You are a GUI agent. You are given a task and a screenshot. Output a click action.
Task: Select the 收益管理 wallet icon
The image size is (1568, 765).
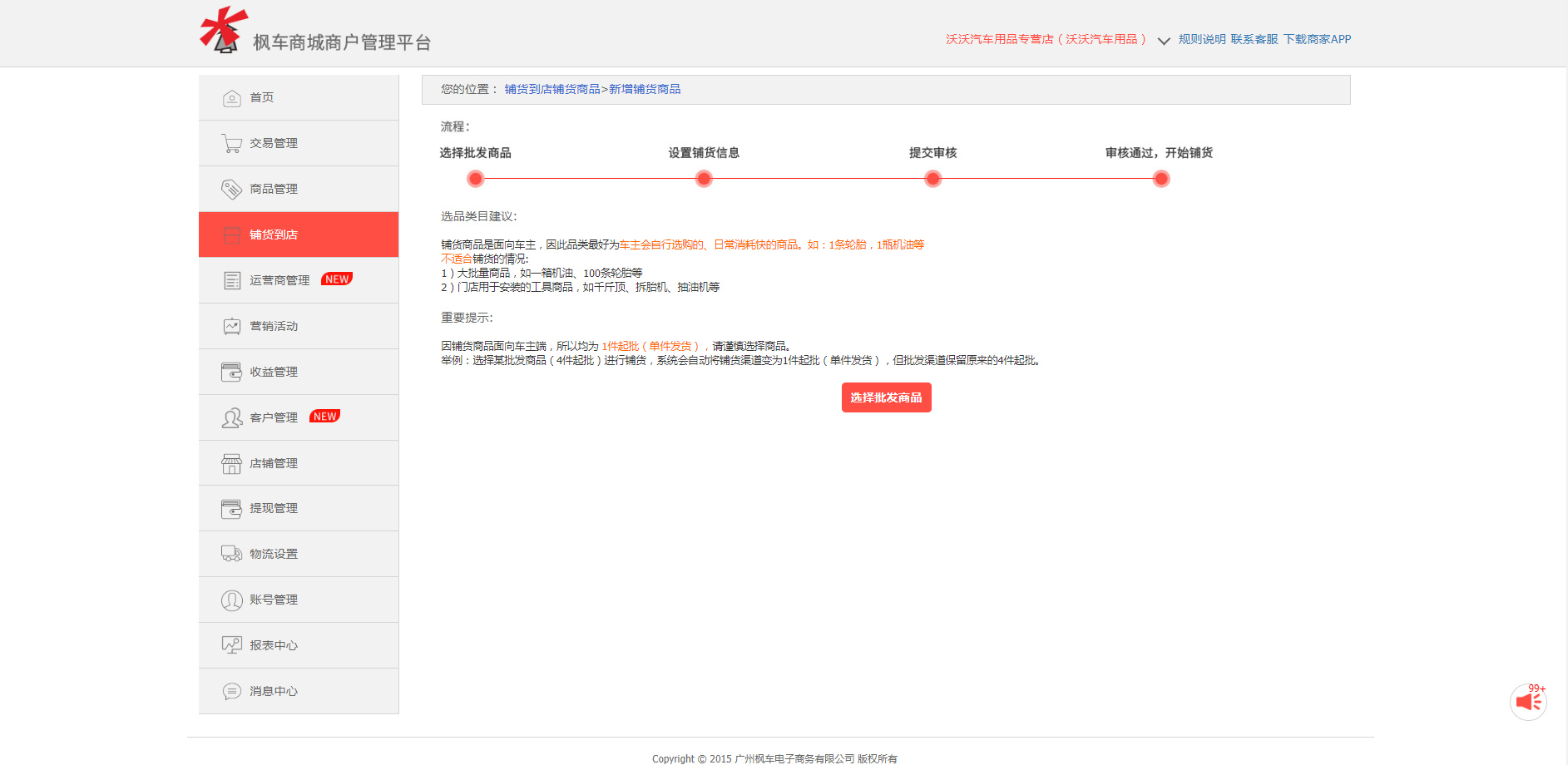(x=230, y=371)
